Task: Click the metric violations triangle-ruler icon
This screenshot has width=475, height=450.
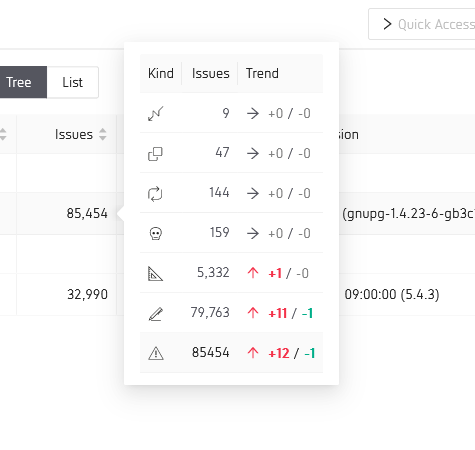Action: (155, 274)
